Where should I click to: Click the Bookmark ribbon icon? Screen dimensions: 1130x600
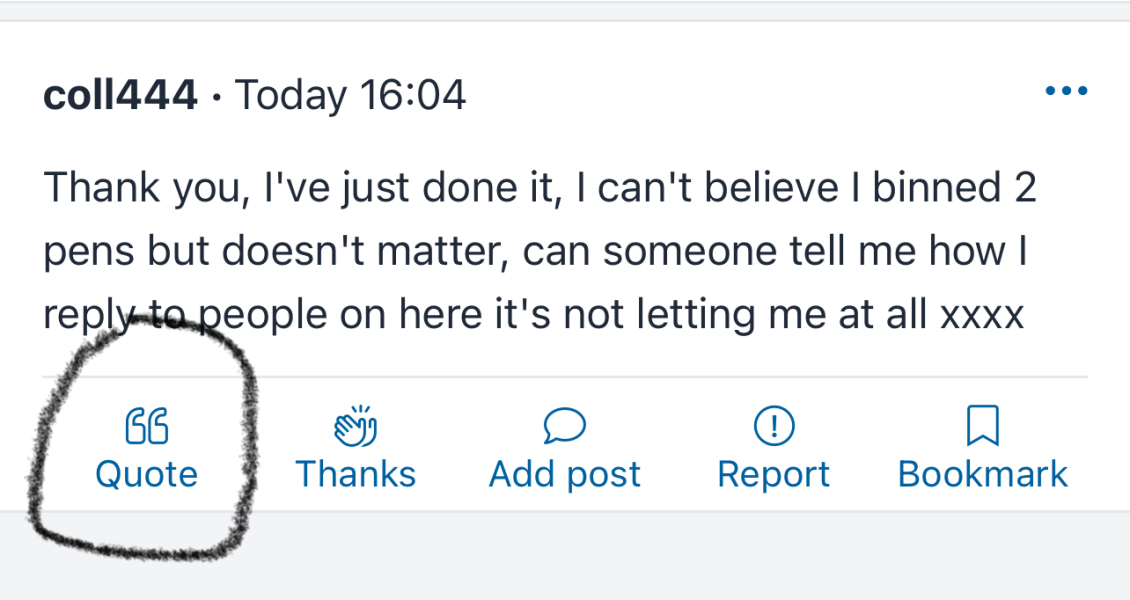tap(983, 426)
